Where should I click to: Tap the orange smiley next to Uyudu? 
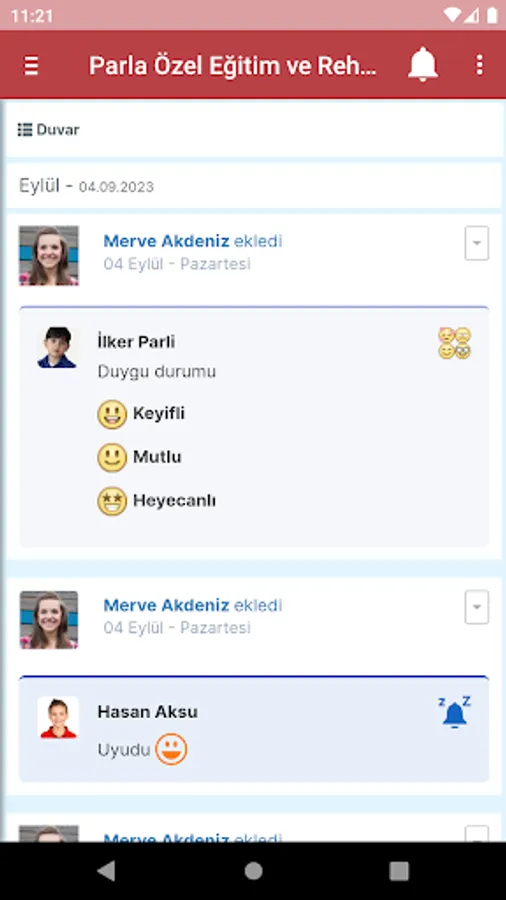[171, 749]
